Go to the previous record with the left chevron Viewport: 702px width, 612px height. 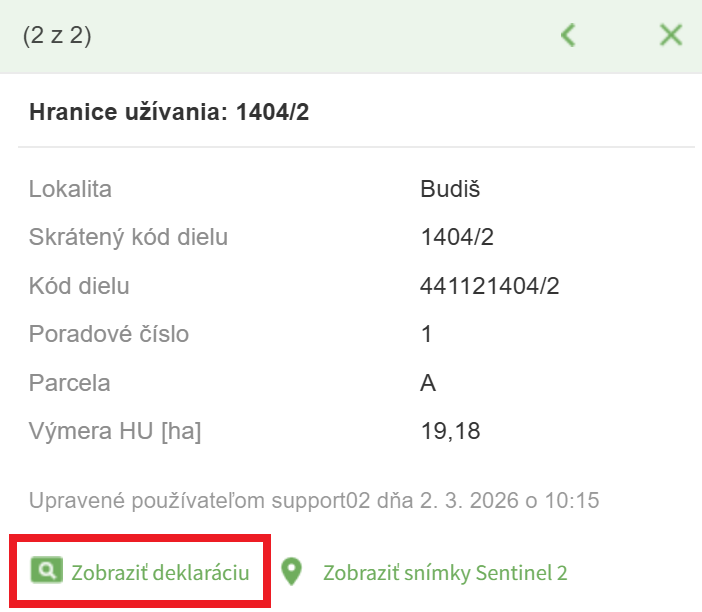point(568,36)
